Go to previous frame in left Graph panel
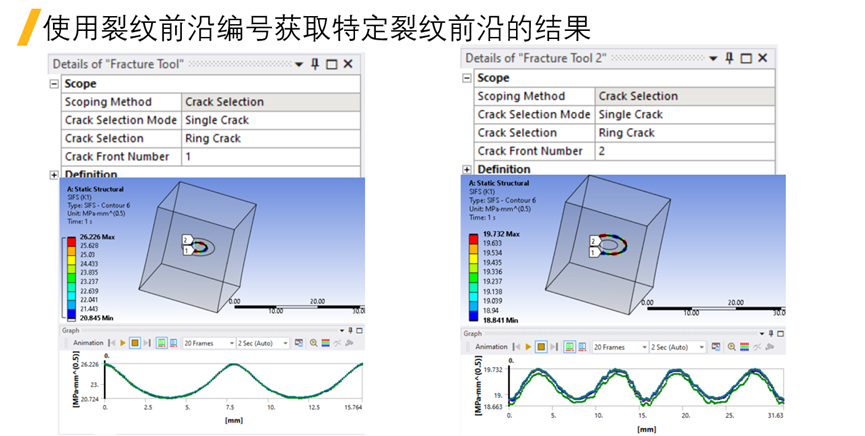The height and width of the screenshot is (436, 865). pos(112,343)
